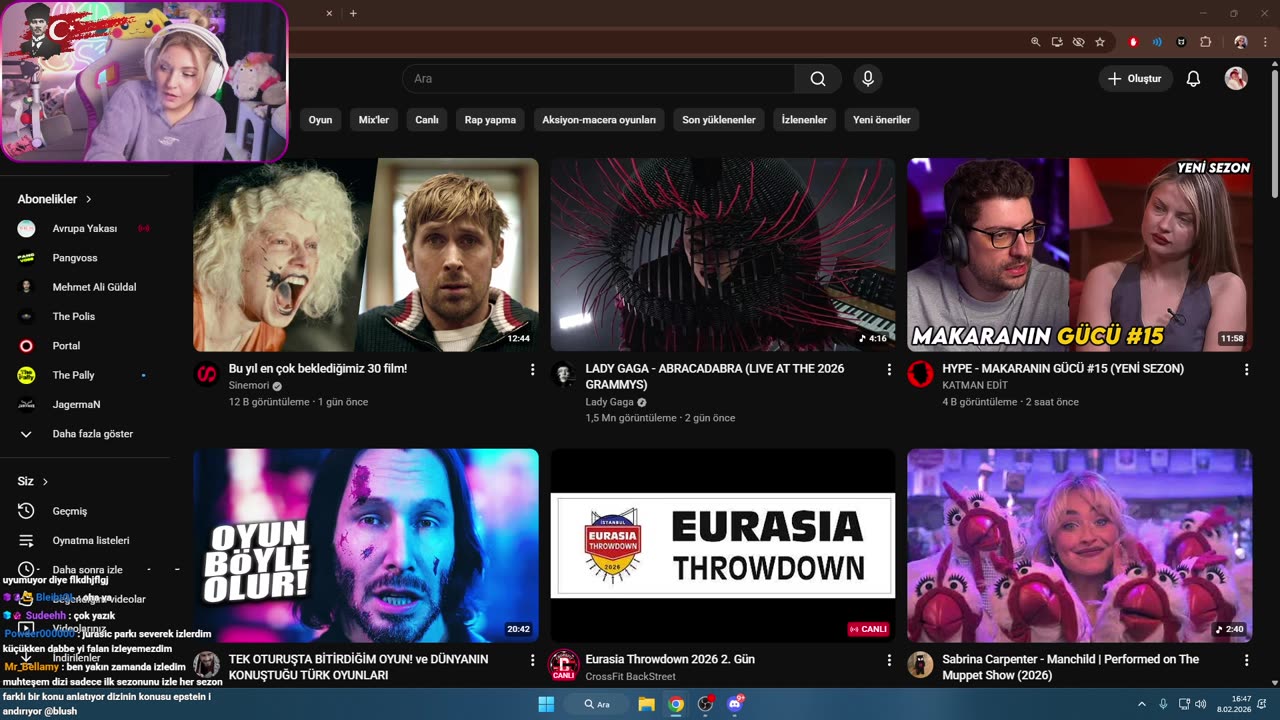Open the Chrome extensions puzzle menu
Screen dimensions: 1280x720
pyautogui.click(x=1205, y=42)
